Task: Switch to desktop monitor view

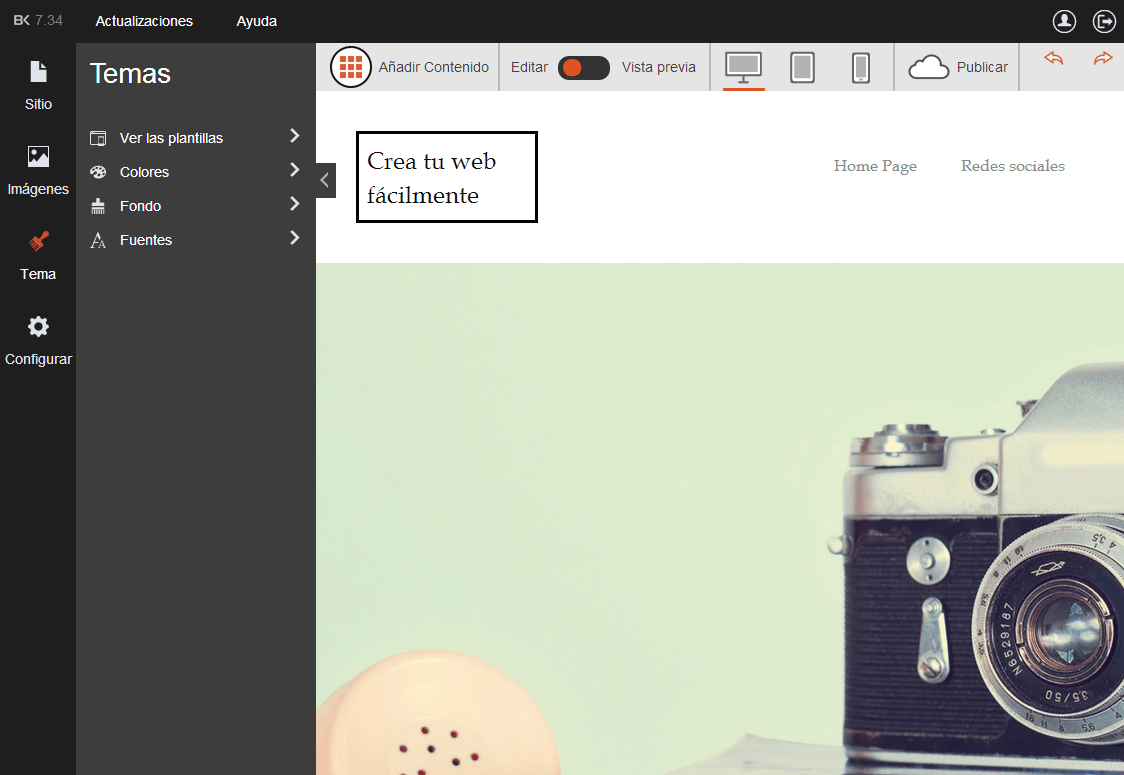Action: tap(743, 67)
